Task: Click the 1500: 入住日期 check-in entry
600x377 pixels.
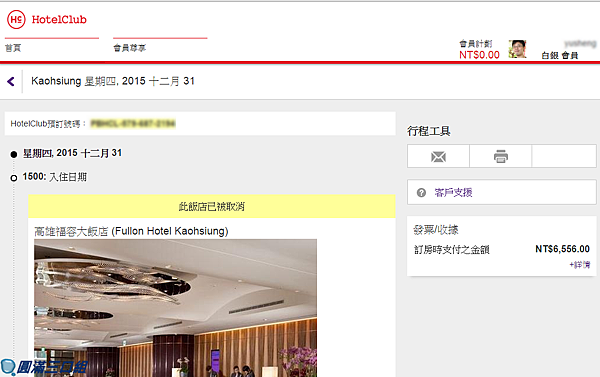Action: tap(55, 177)
